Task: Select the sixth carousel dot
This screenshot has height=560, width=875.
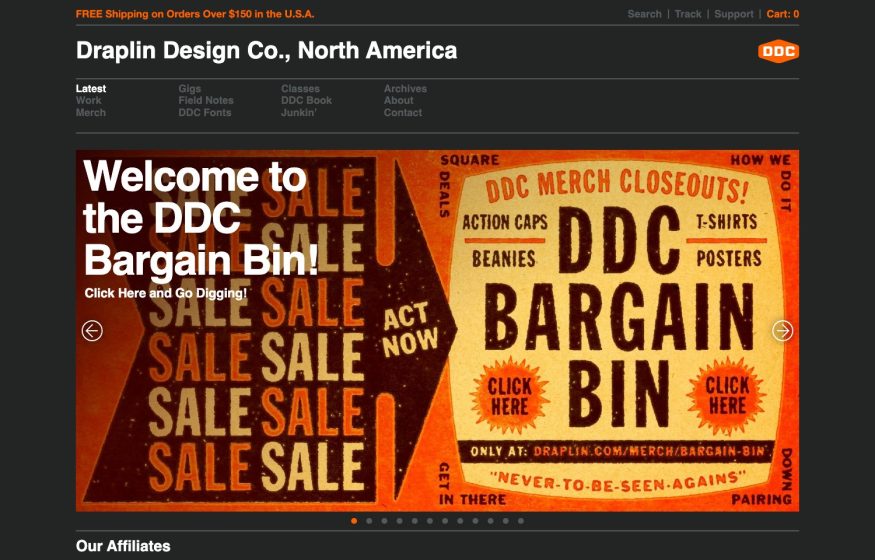Action: (x=430, y=521)
